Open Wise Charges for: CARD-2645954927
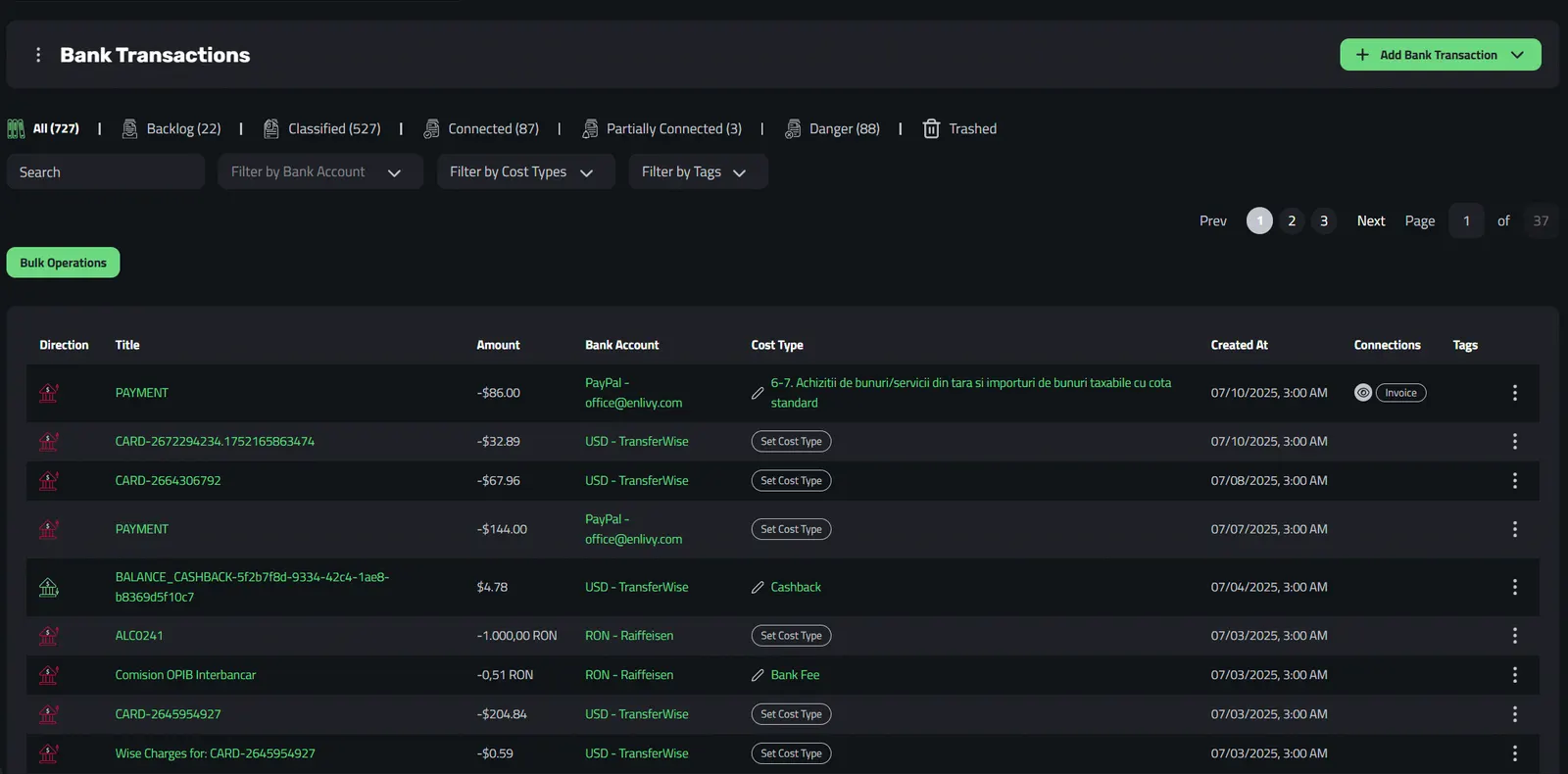The width and height of the screenshot is (1568, 774). 215,753
